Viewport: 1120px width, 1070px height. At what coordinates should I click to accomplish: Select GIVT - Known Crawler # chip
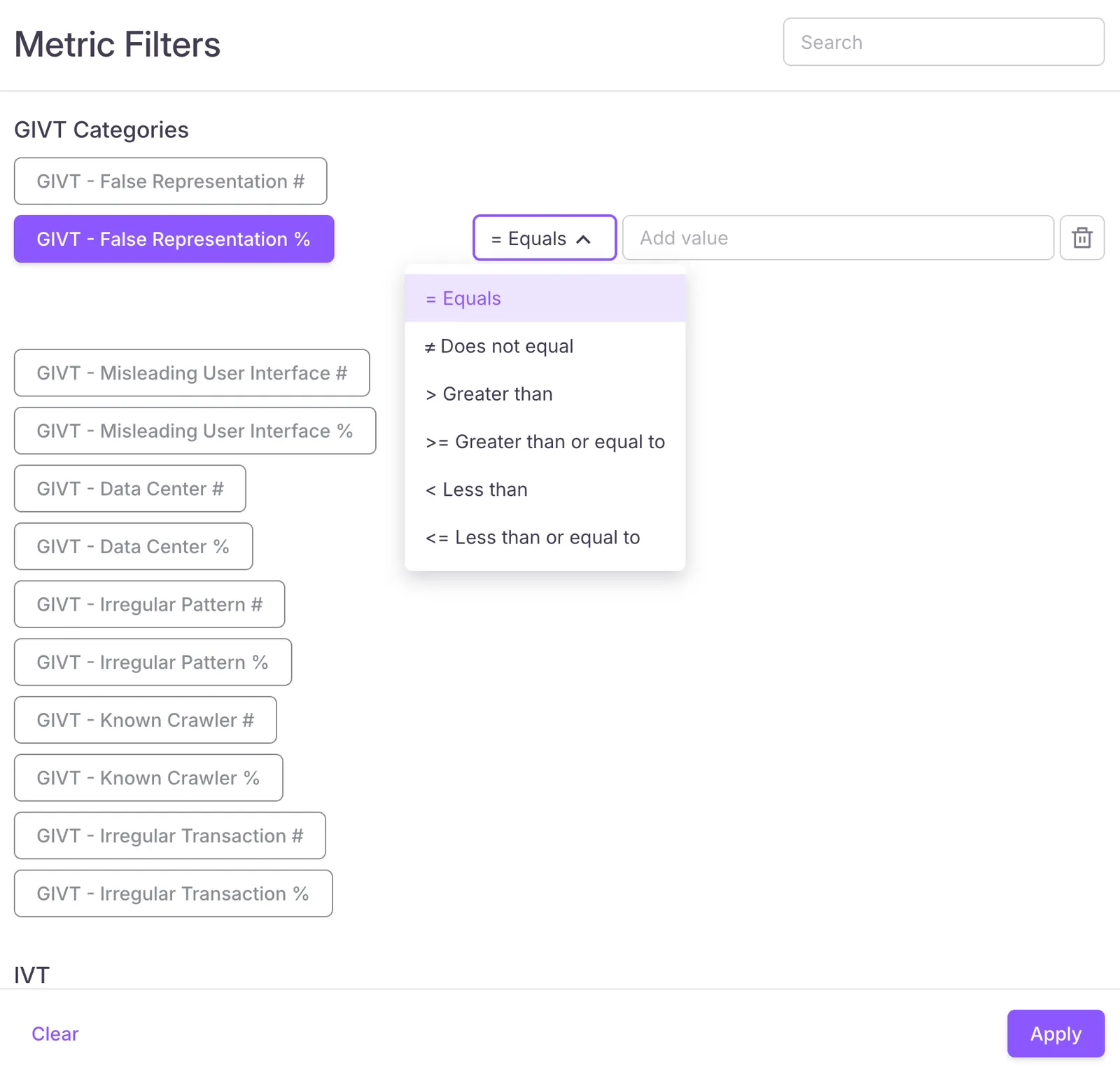tap(145, 720)
